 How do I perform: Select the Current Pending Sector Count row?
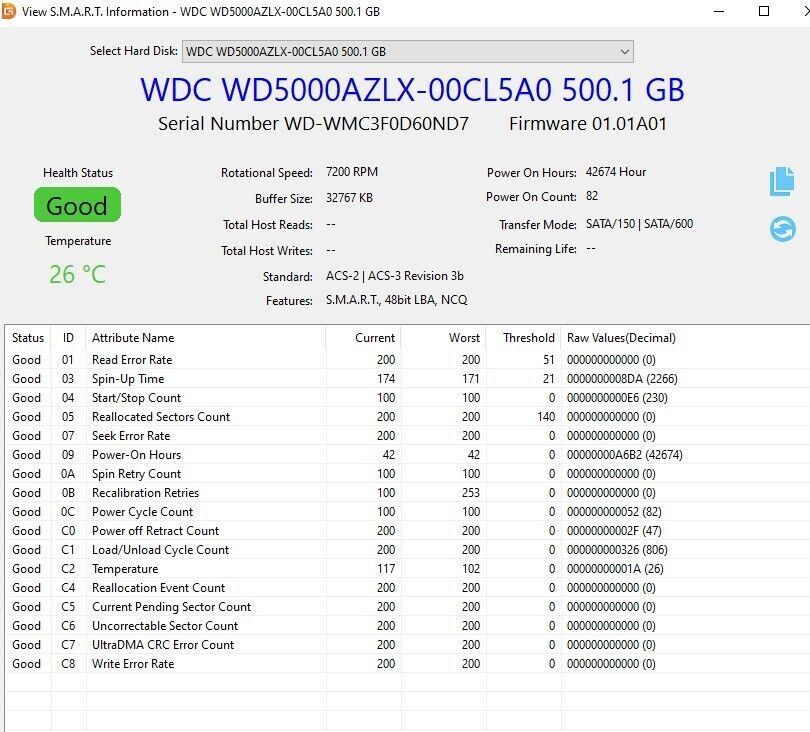coord(407,607)
